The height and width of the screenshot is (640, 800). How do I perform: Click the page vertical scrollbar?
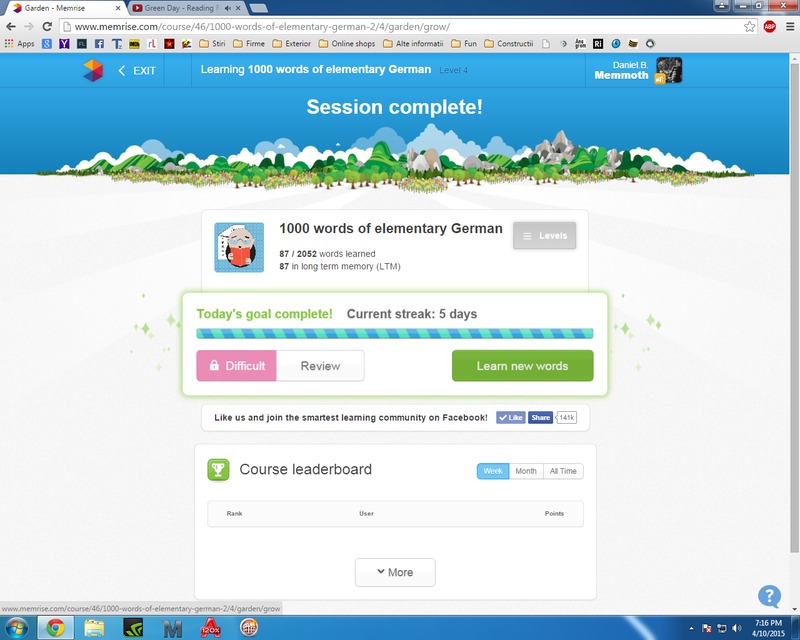point(794,306)
